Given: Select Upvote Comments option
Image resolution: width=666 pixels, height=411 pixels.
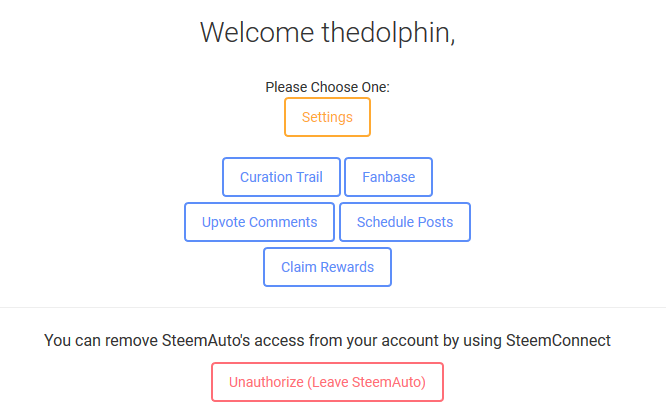Looking at the screenshot, I should click(259, 222).
